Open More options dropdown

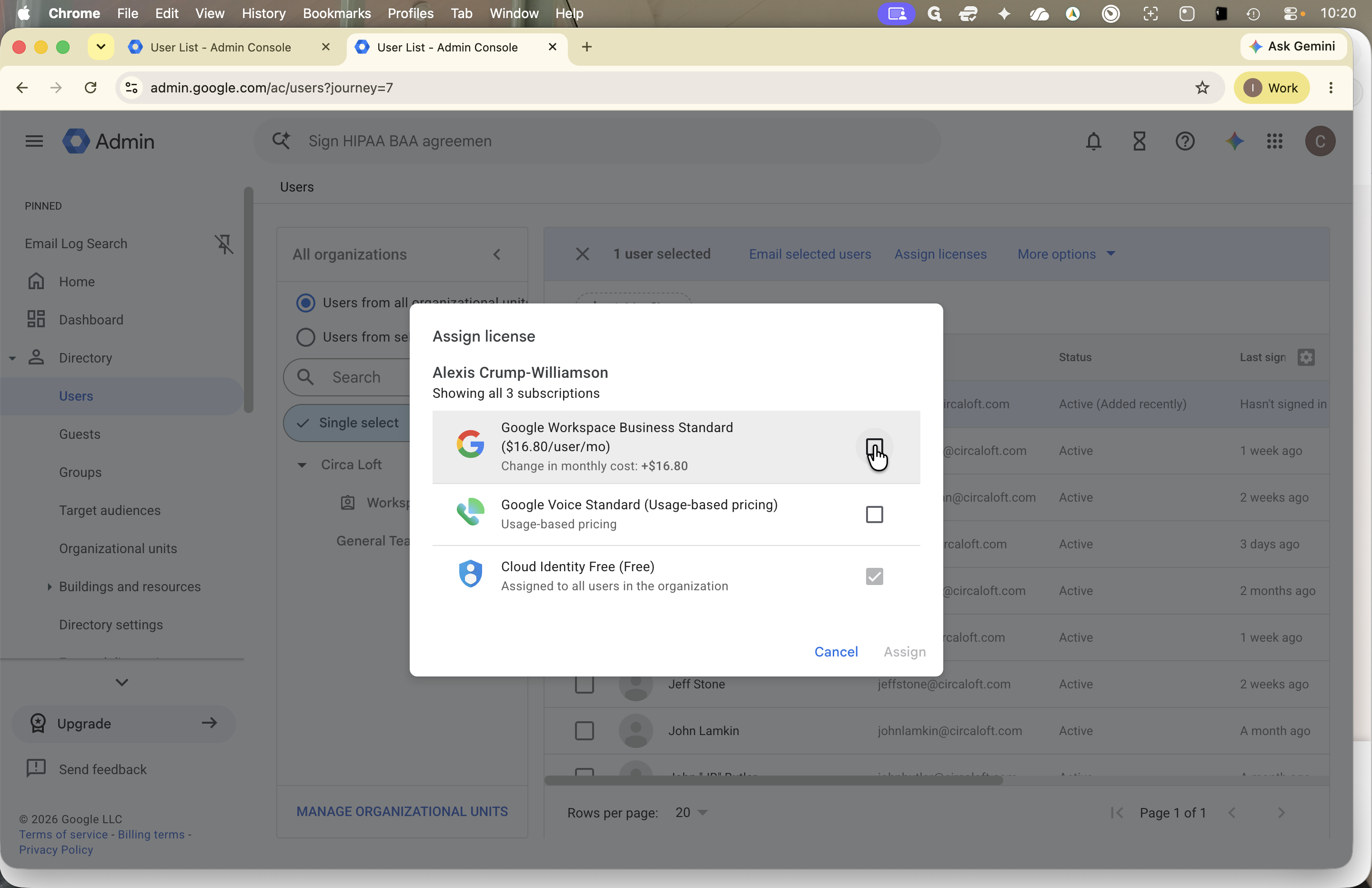[x=1066, y=254]
